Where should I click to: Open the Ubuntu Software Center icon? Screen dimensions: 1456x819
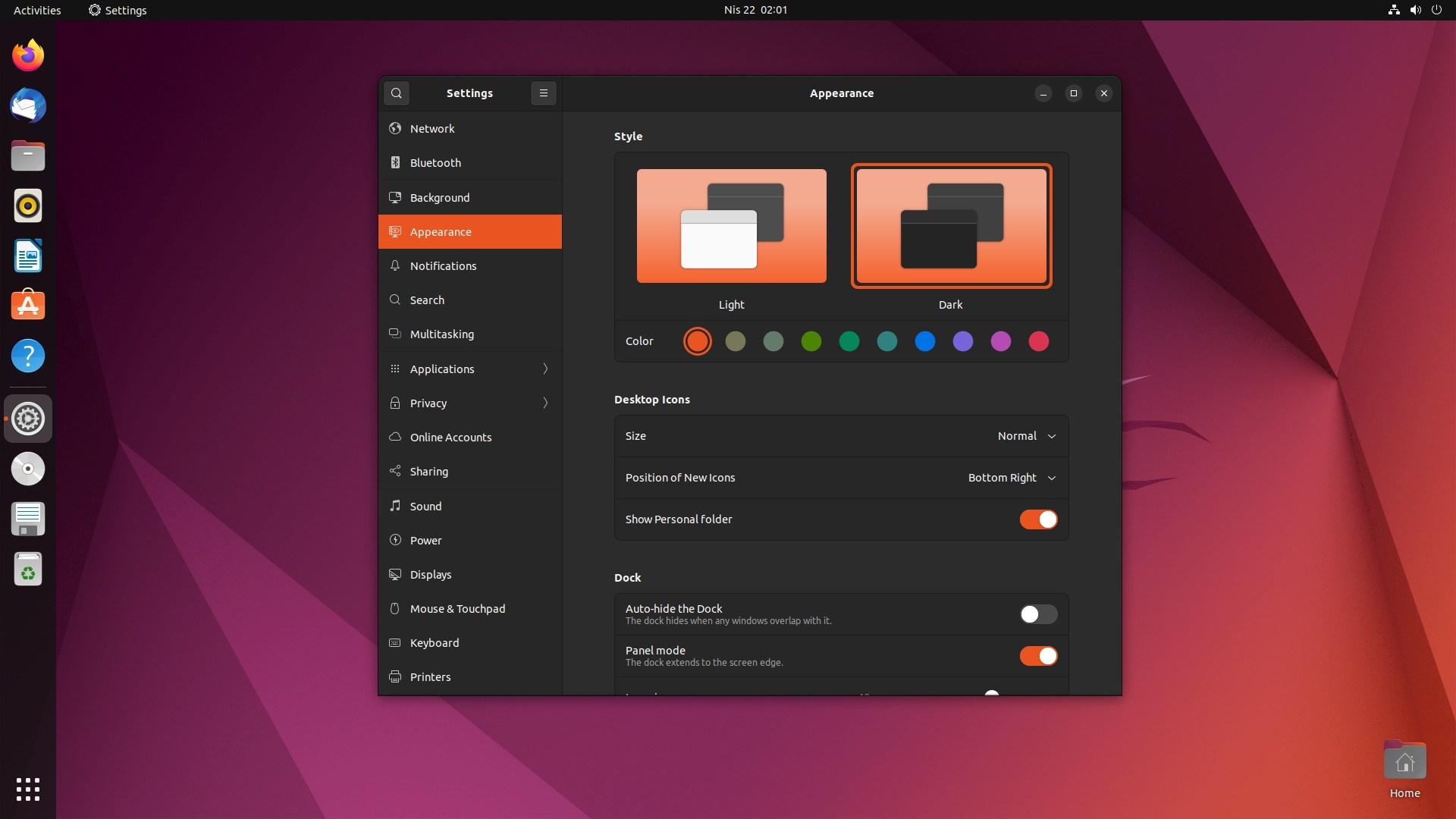pyautogui.click(x=27, y=305)
